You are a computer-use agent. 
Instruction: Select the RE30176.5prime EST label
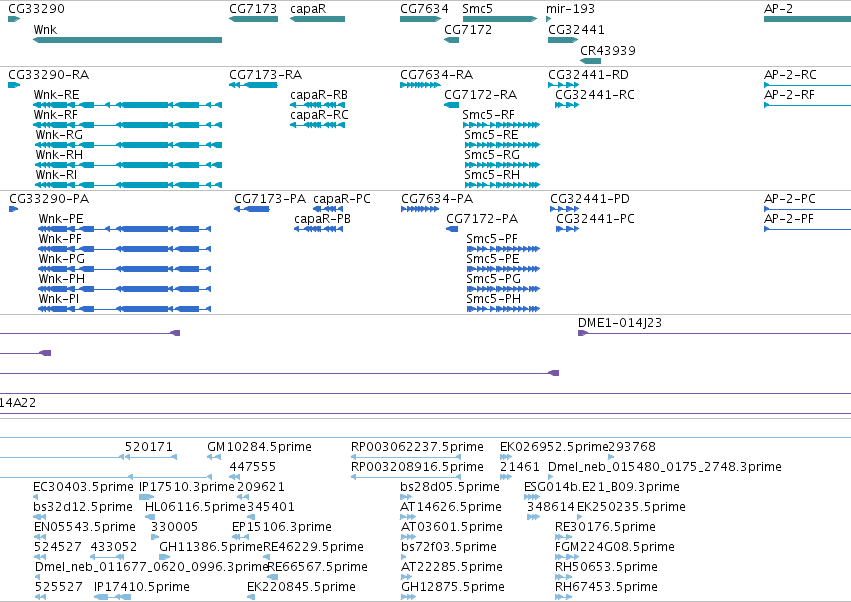(605, 527)
